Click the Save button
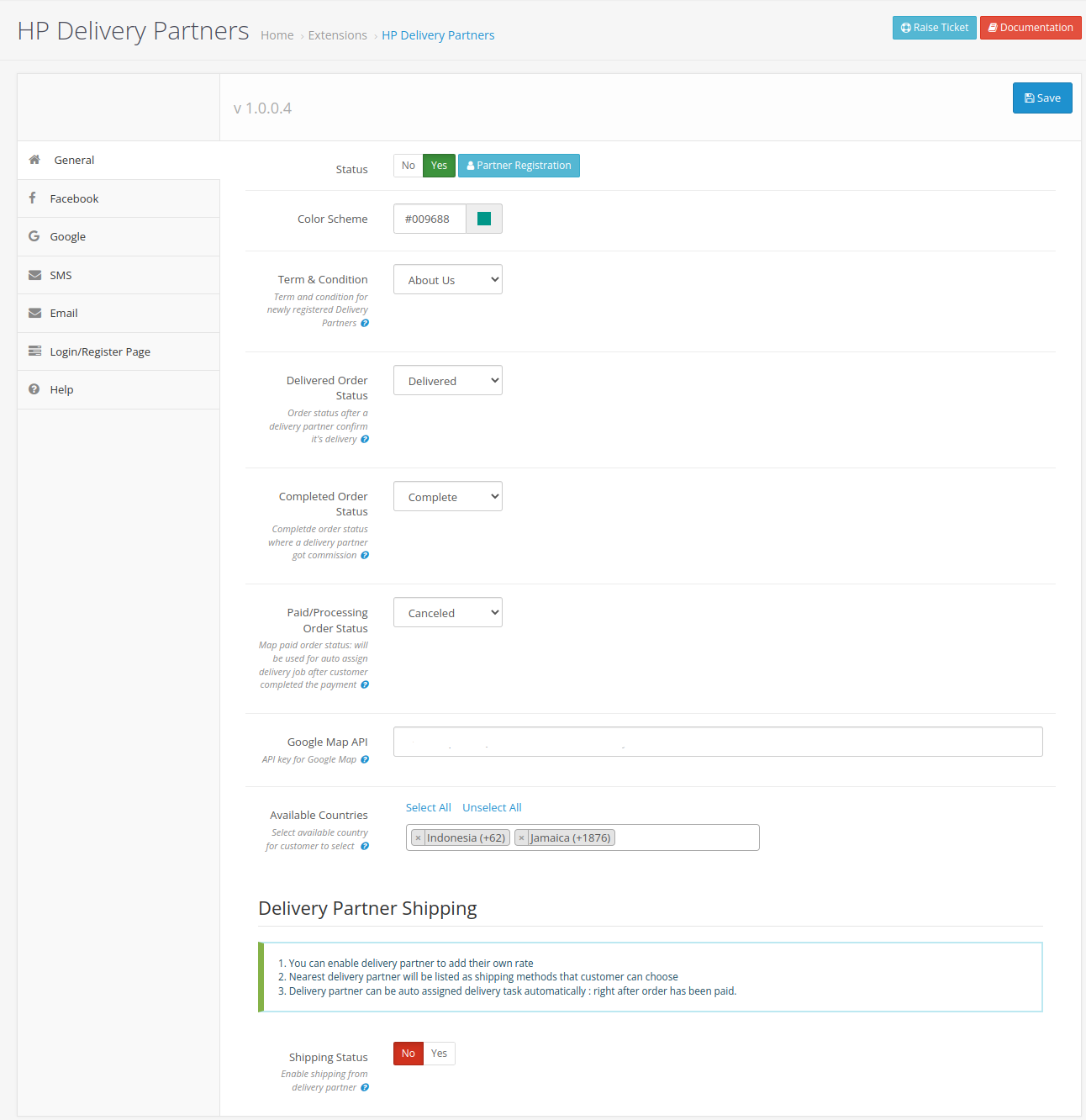 click(x=1042, y=98)
